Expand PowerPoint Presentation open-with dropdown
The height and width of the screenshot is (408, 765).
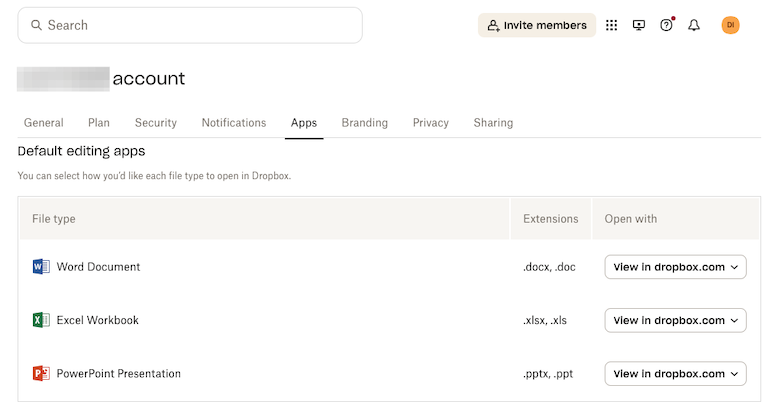point(675,373)
